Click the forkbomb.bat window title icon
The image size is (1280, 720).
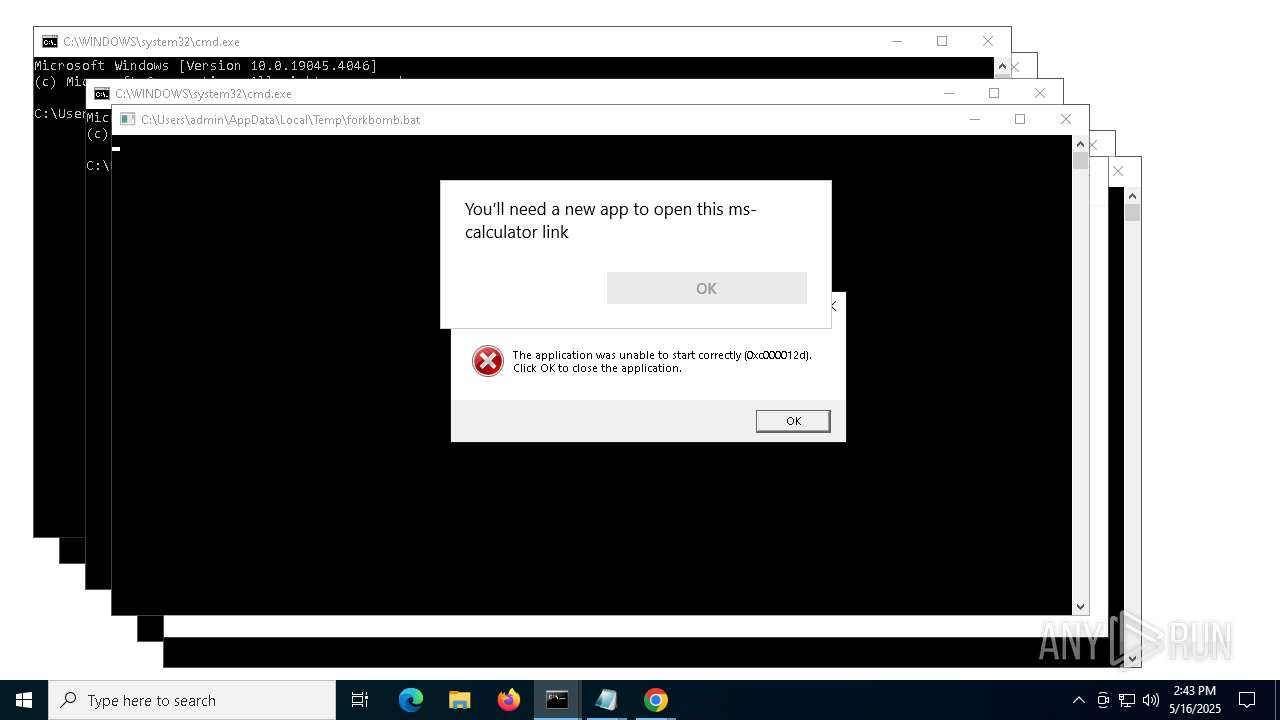[x=127, y=119]
